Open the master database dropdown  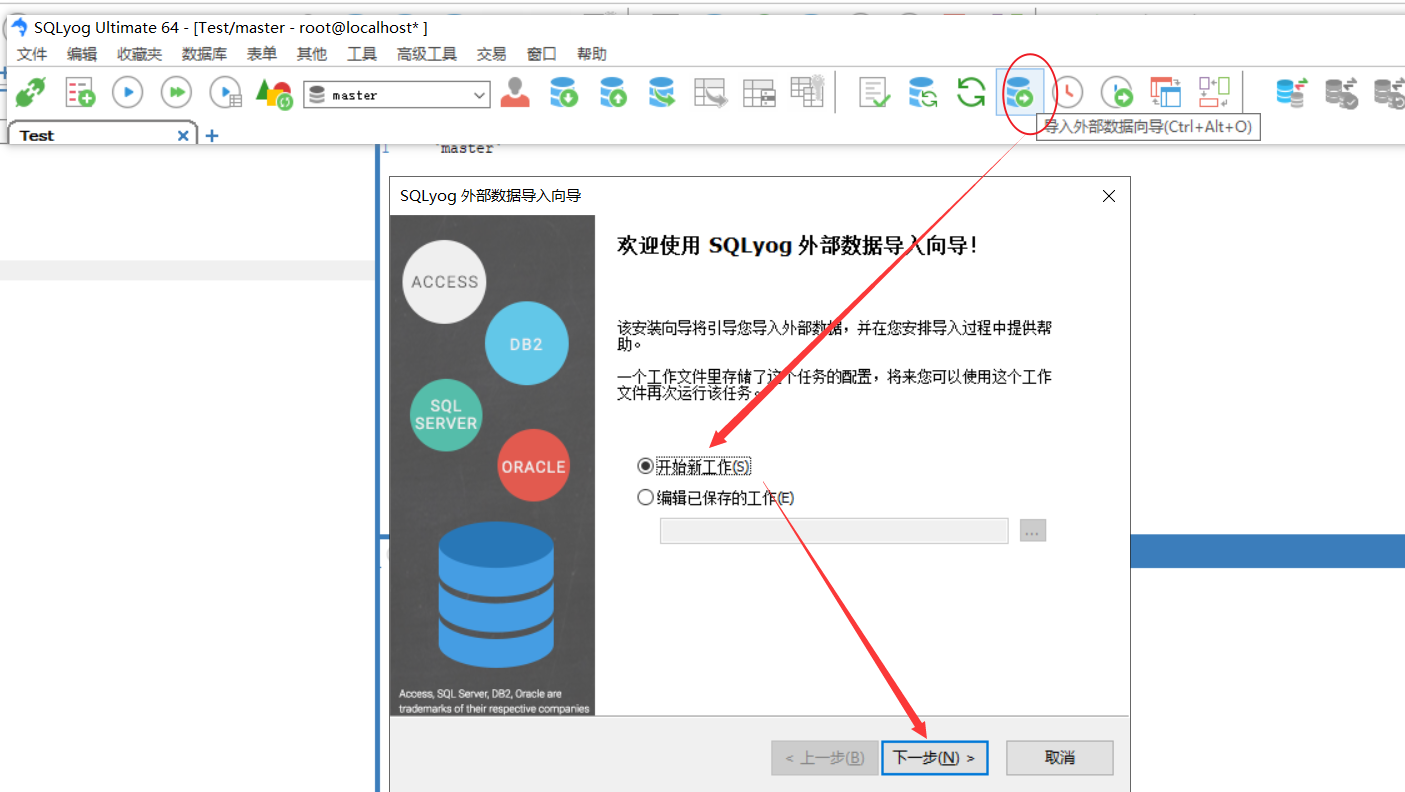[x=478, y=94]
